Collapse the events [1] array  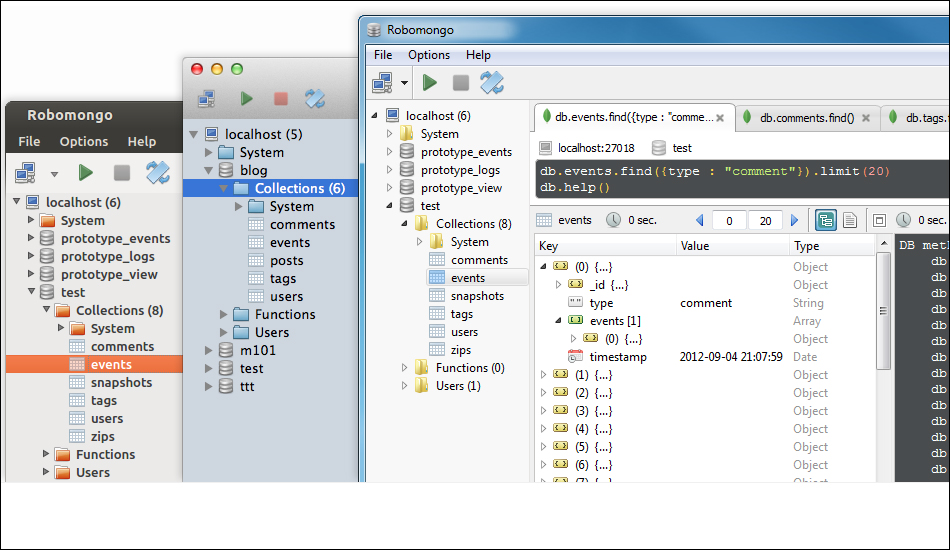pos(559,320)
